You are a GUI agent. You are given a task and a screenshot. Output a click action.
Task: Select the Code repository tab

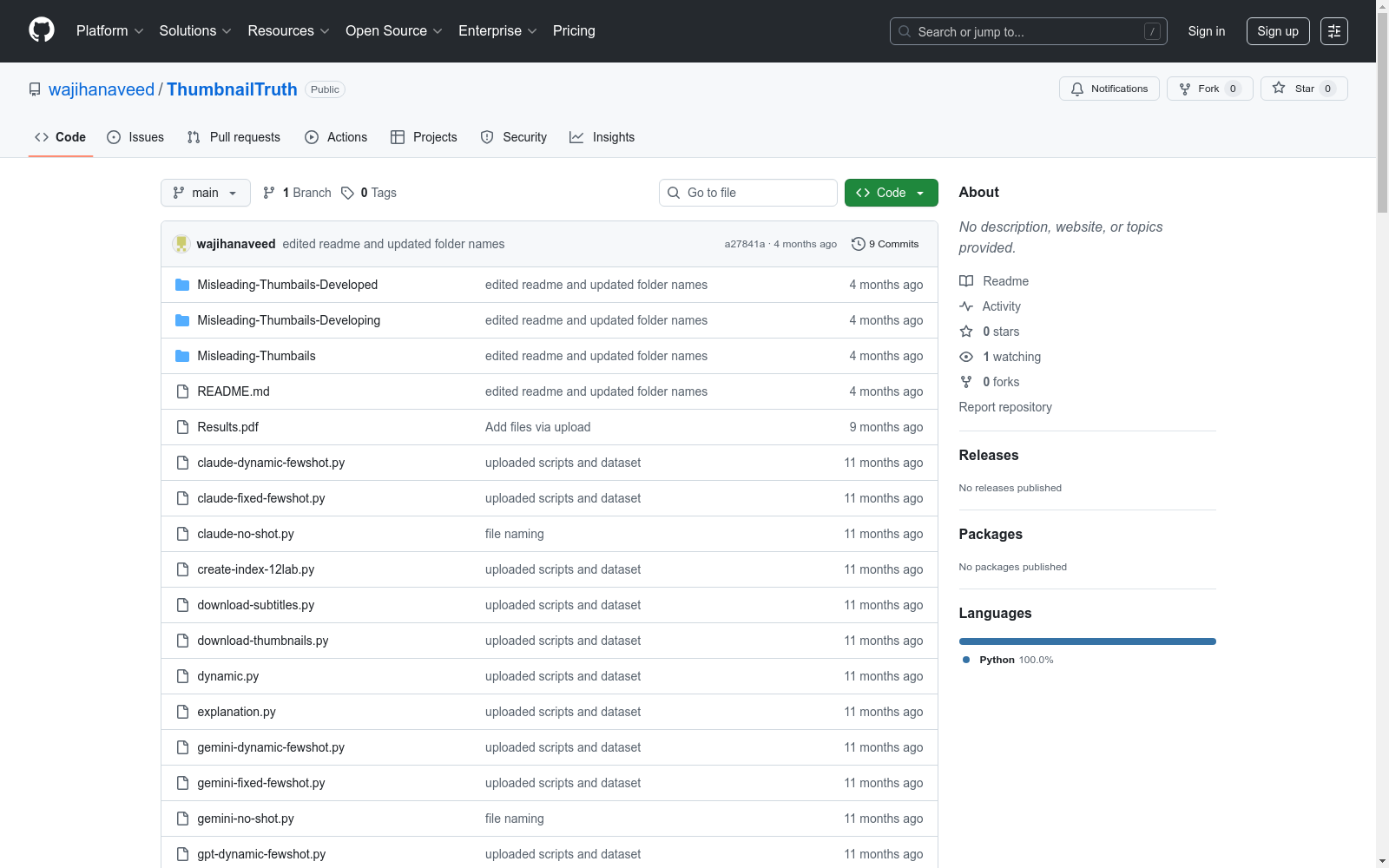tap(61, 137)
